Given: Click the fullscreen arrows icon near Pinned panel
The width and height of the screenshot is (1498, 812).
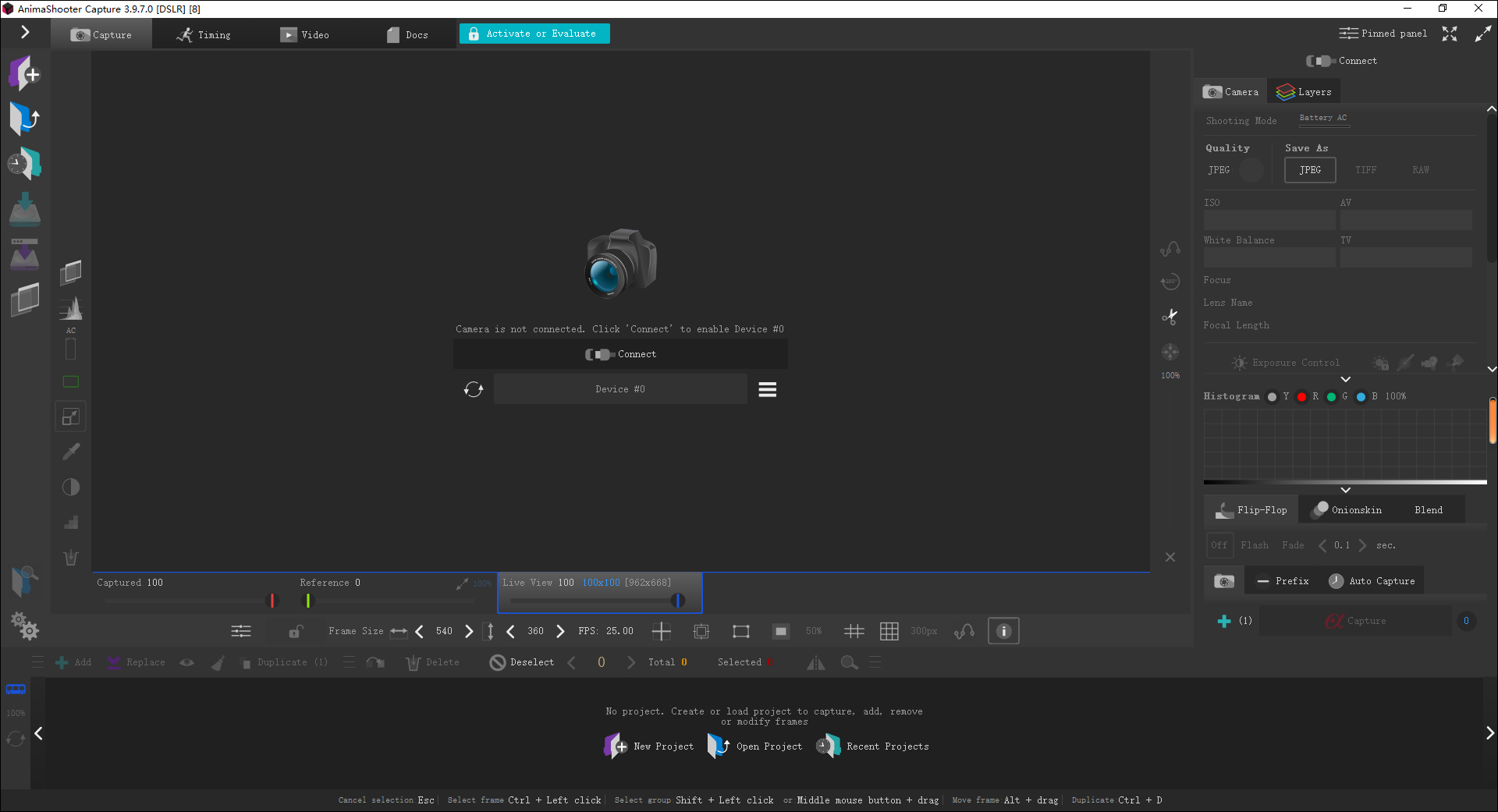Looking at the screenshot, I should [x=1450, y=34].
